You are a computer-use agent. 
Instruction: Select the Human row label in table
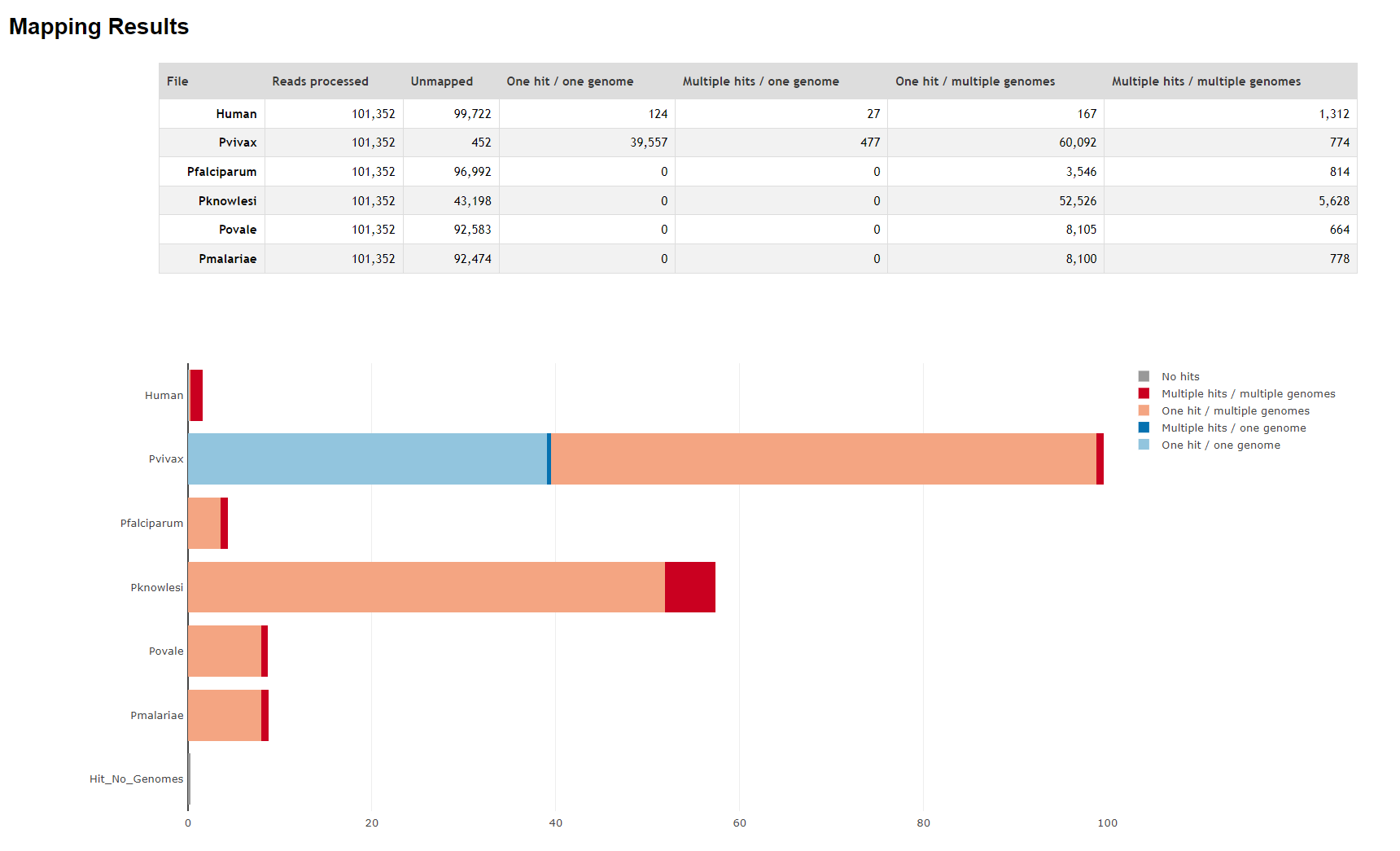point(236,114)
